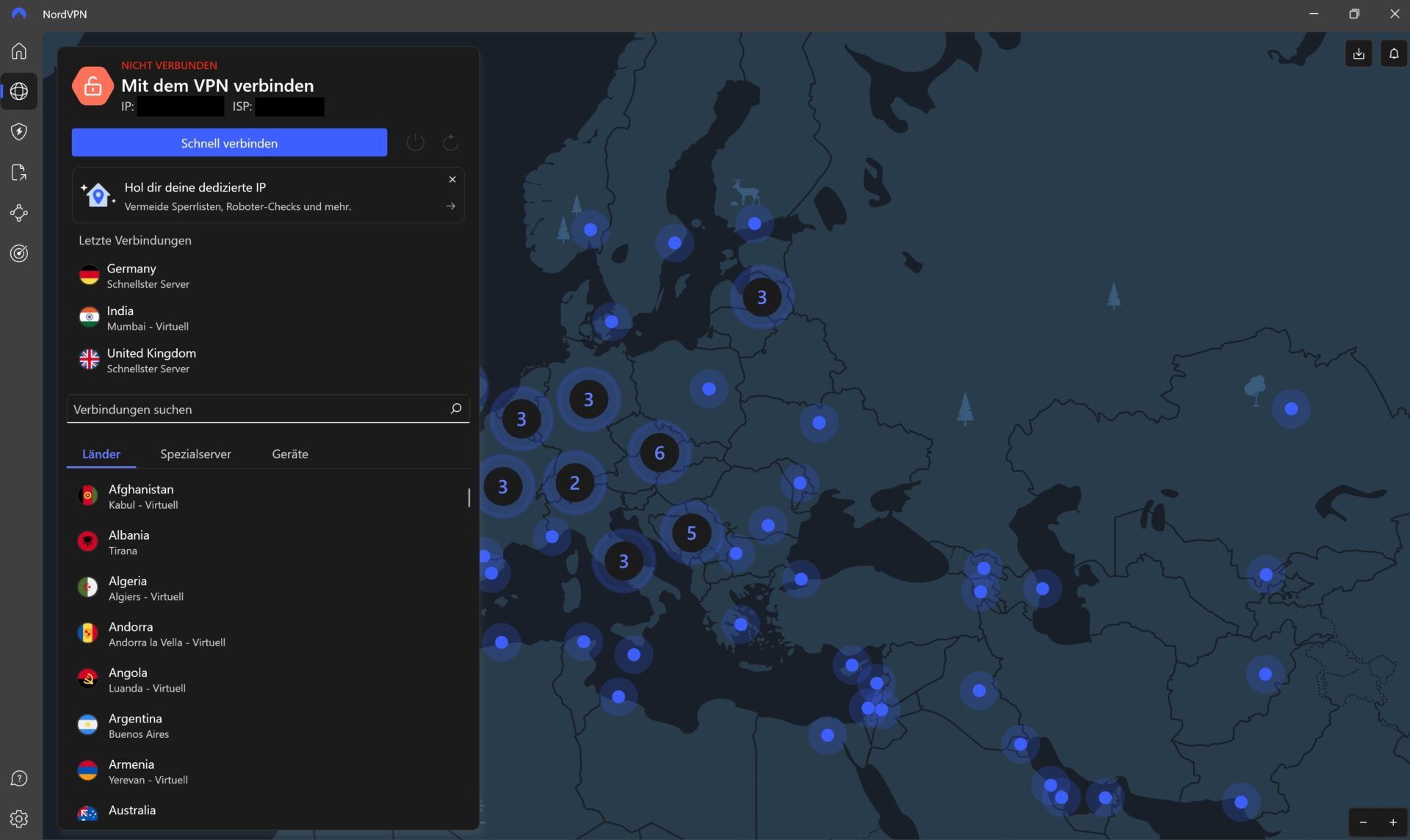Click the map cluster labeled 2
This screenshot has width=1410, height=840.
[x=574, y=482]
